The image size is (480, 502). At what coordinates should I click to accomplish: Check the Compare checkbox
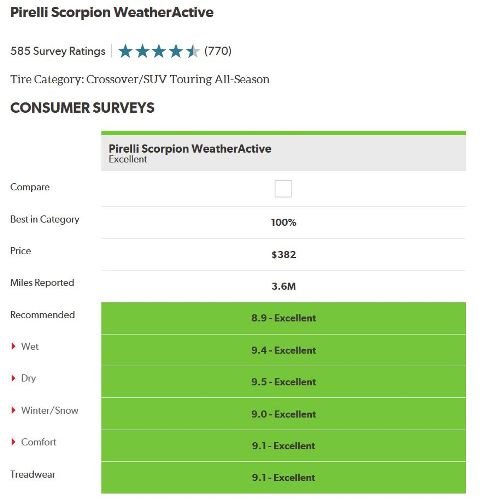(x=283, y=189)
